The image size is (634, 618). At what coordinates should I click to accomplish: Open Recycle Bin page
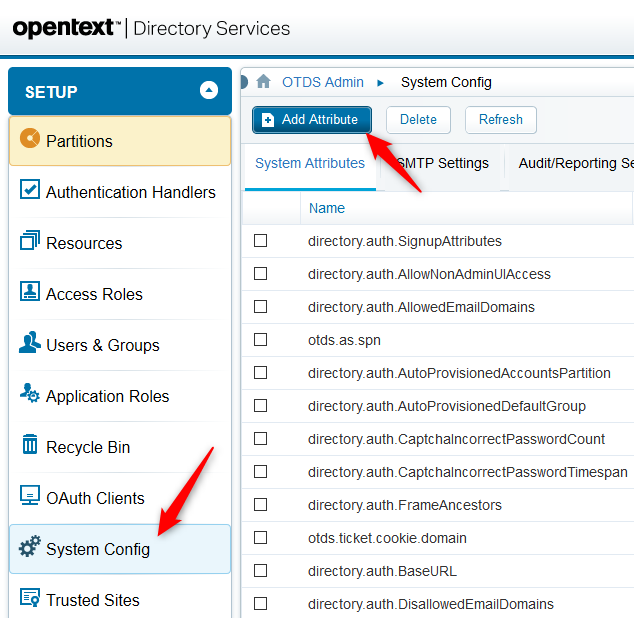[120, 447]
